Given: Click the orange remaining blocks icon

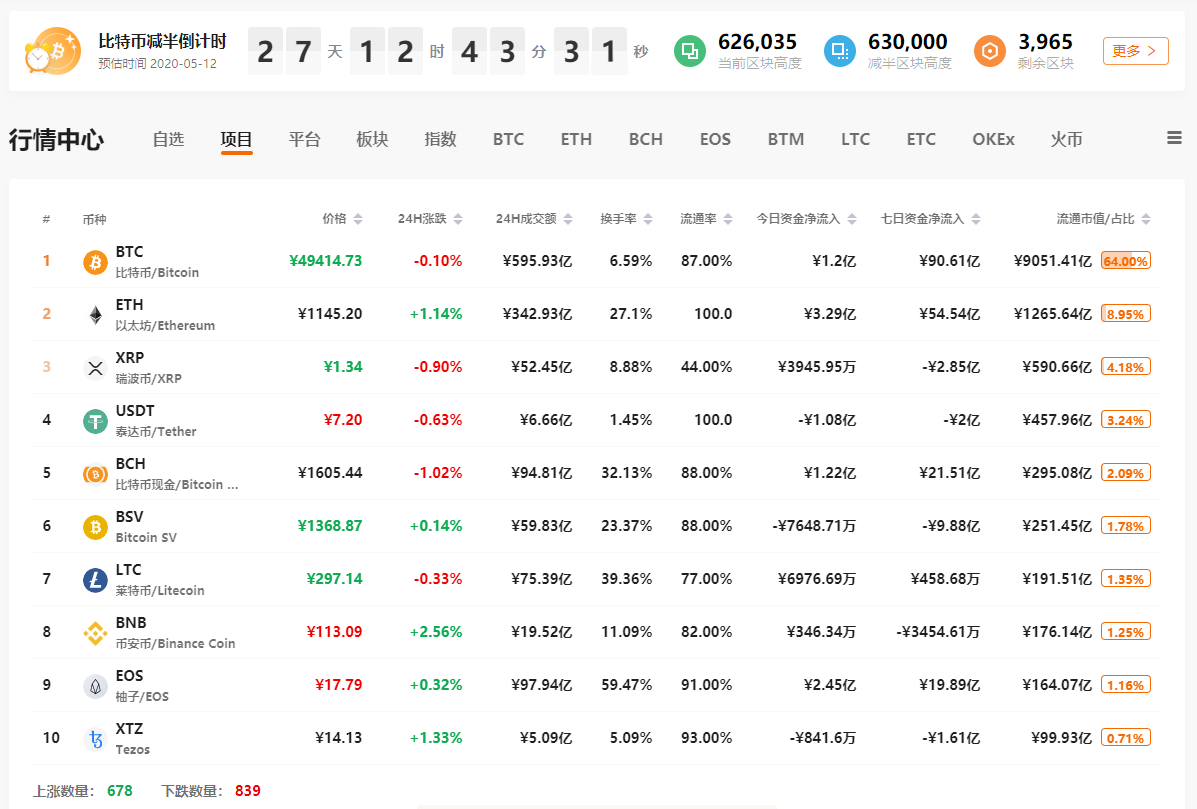Looking at the screenshot, I should [989, 51].
